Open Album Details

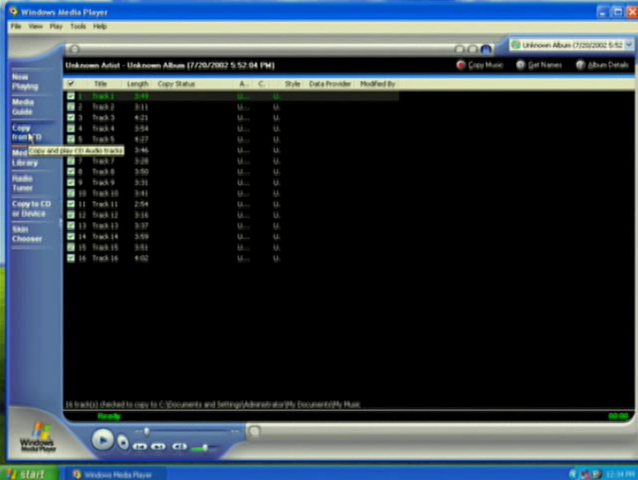click(x=603, y=65)
